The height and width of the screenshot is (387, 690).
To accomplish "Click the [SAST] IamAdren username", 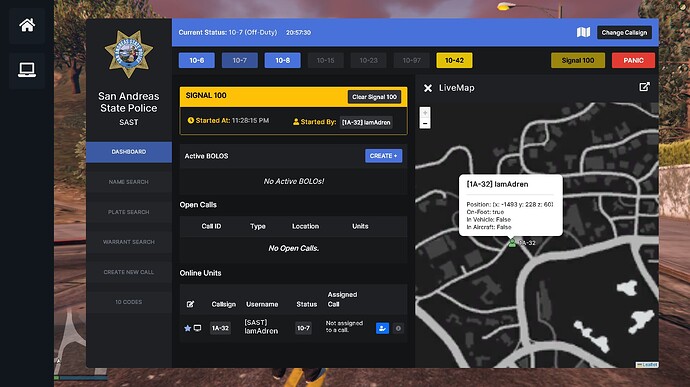I will (261, 327).
